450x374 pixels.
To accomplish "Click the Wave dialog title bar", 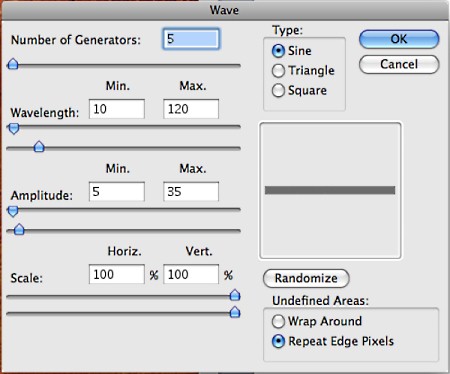I will tap(225, 10).
